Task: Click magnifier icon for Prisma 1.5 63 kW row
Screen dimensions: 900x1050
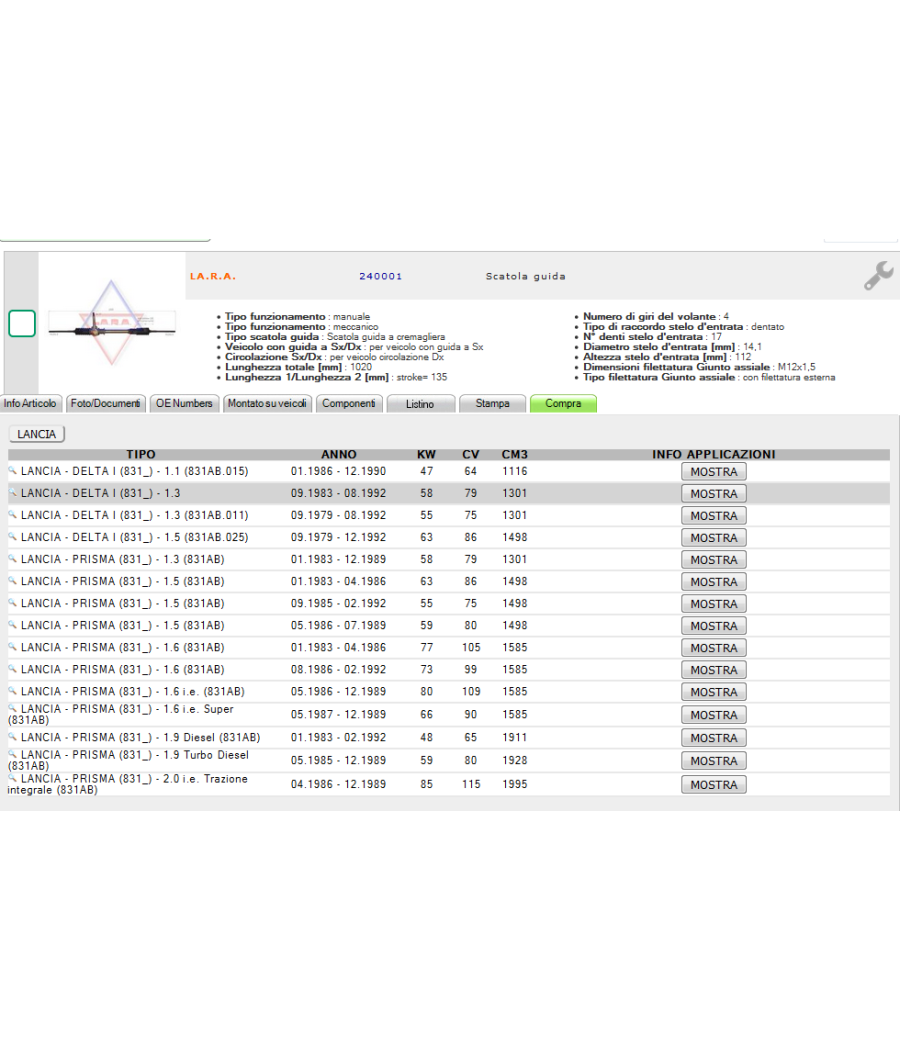Action: click(x=12, y=581)
